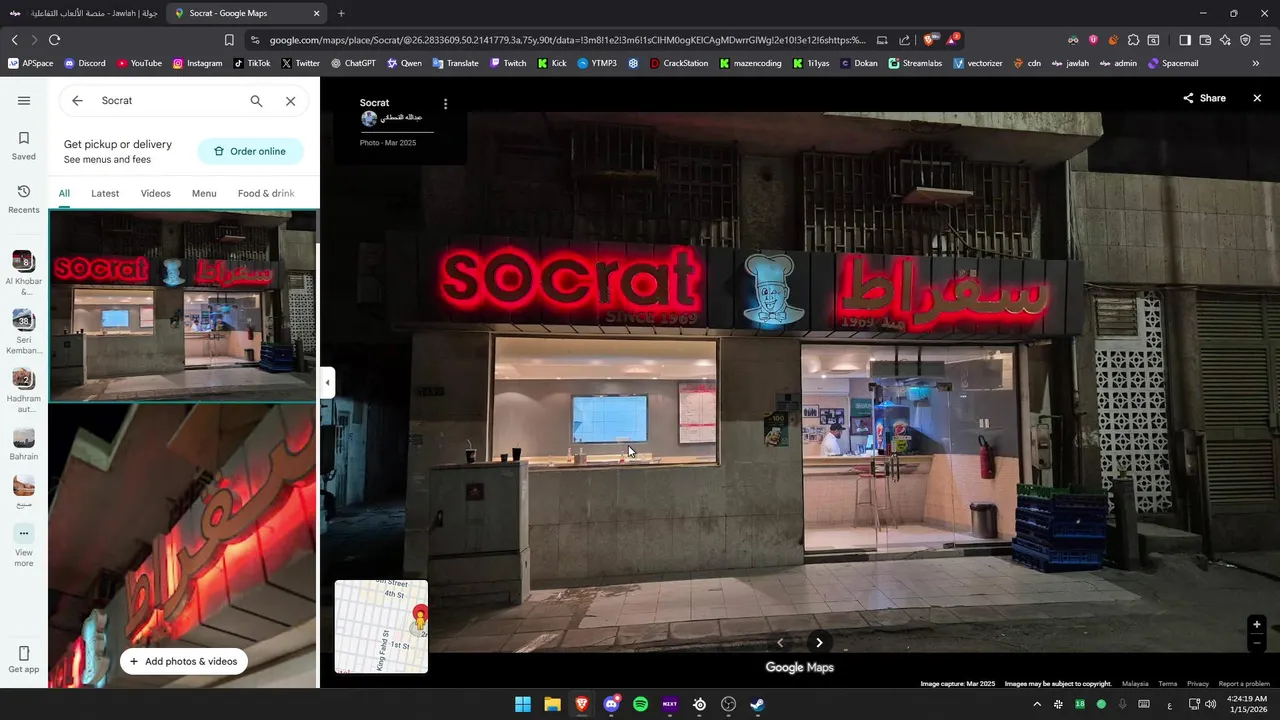Click the search magnifier icon
This screenshot has height=720, width=1280.
tap(256, 101)
